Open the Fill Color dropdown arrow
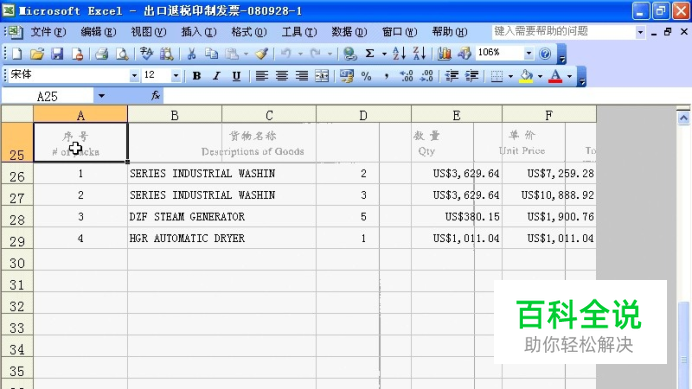This screenshot has width=692, height=389. (x=540, y=76)
